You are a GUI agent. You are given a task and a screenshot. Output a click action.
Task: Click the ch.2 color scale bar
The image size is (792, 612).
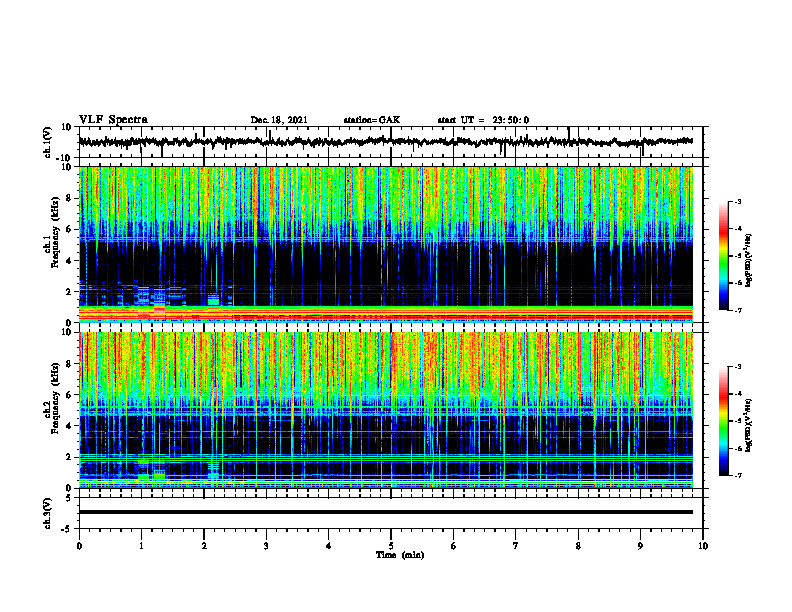click(x=724, y=421)
